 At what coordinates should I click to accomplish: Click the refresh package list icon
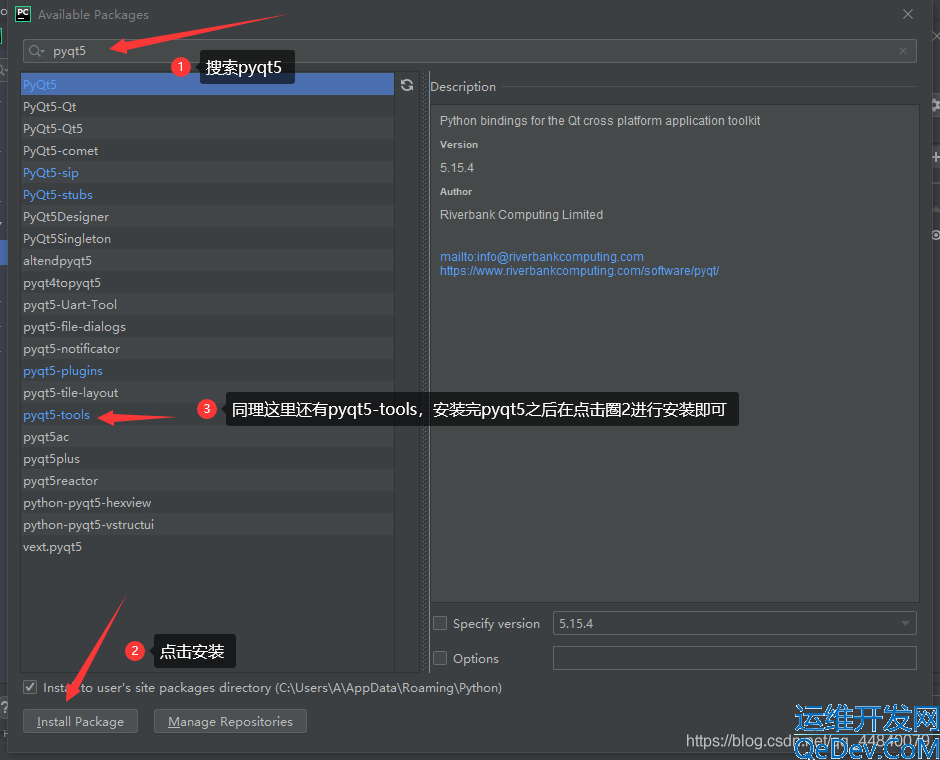click(x=407, y=85)
